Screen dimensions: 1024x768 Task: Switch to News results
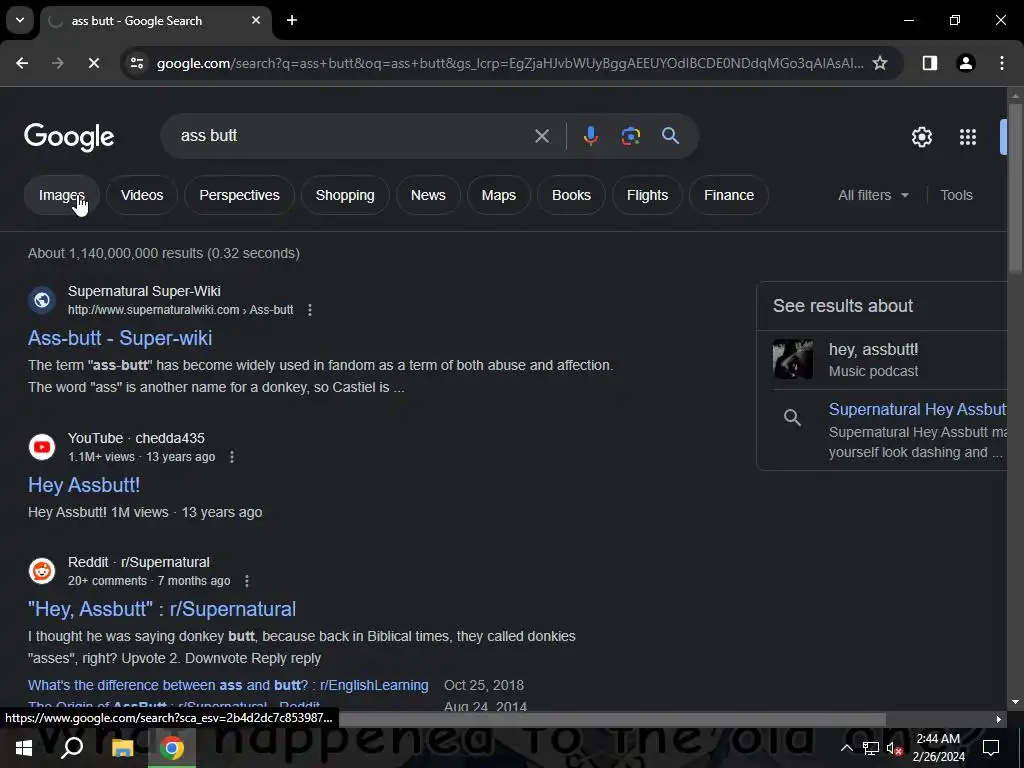pyautogui.click(x=428, y=195)
